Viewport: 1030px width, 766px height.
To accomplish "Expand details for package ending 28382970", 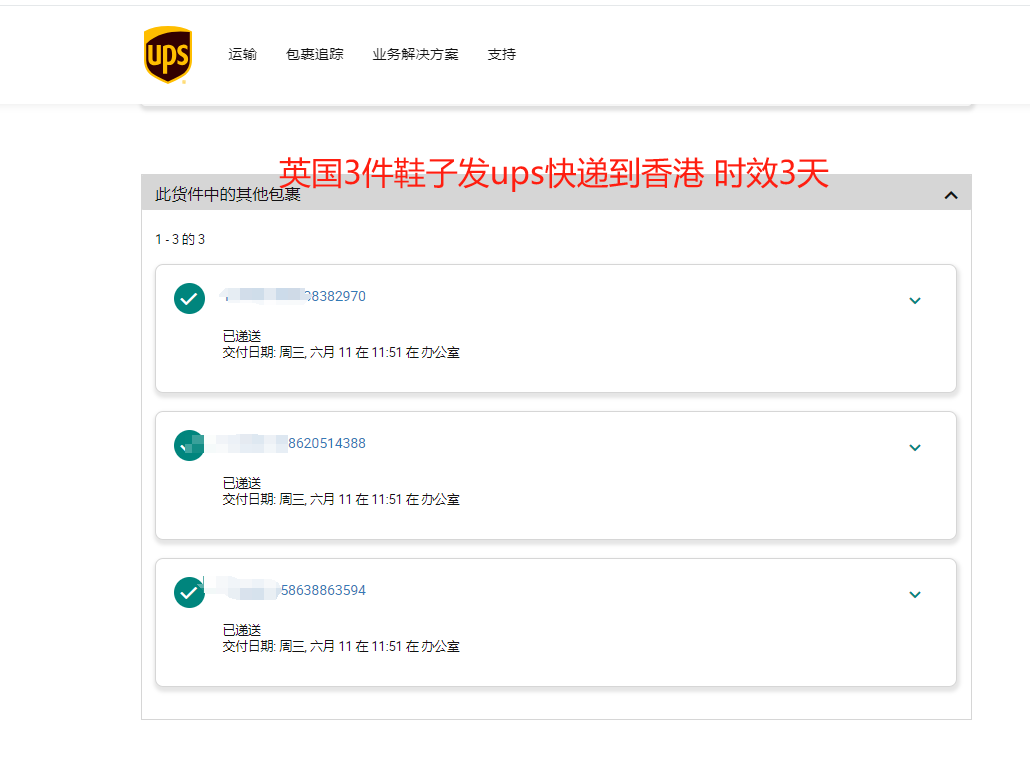I will point(914,300).
